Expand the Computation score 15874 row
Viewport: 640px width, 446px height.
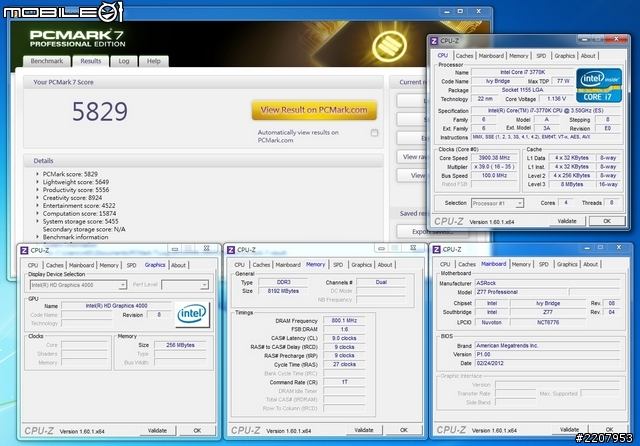38,213
